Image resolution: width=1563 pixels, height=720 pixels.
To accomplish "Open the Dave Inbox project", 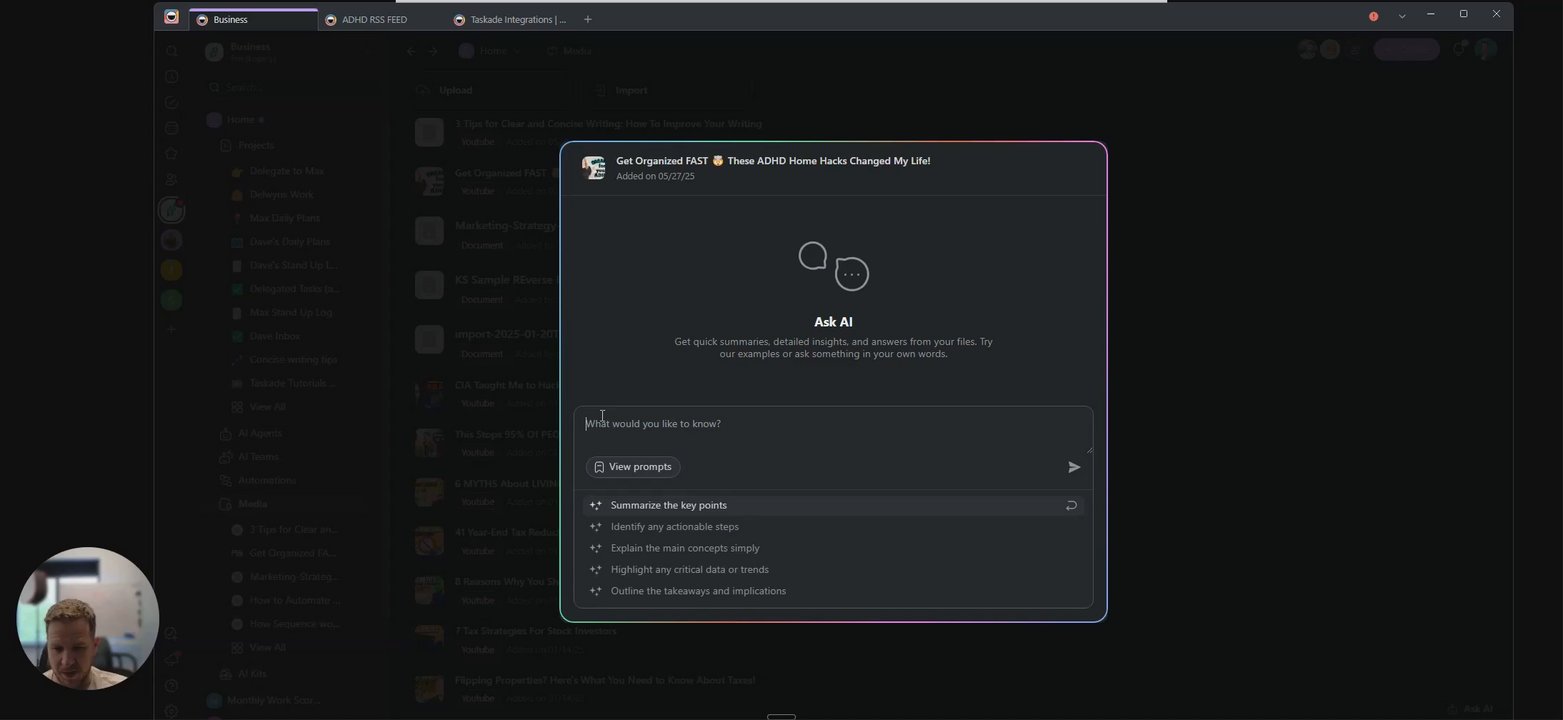I will click(x=275, y=337).
